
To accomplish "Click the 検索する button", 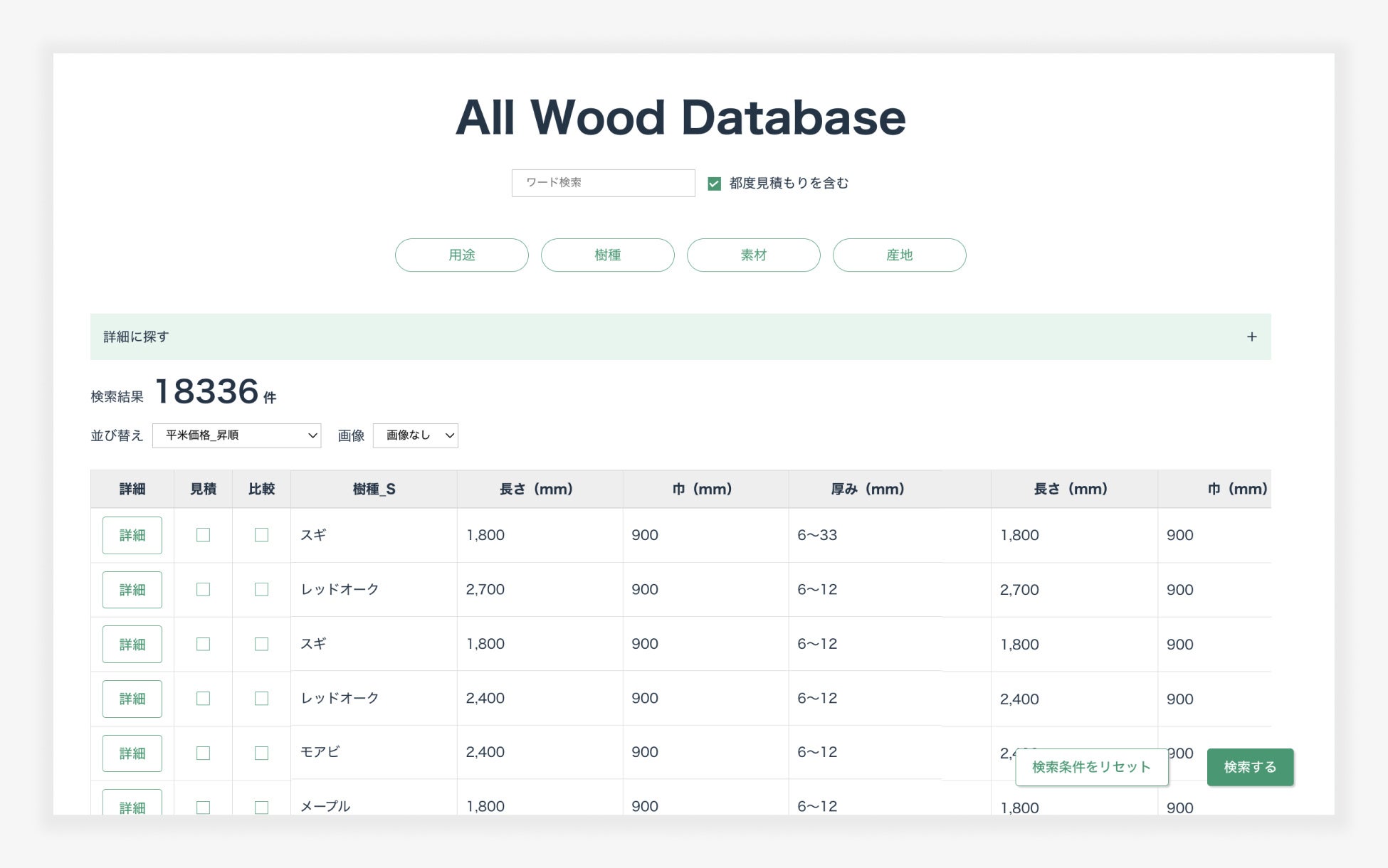I will (1249, 767).
